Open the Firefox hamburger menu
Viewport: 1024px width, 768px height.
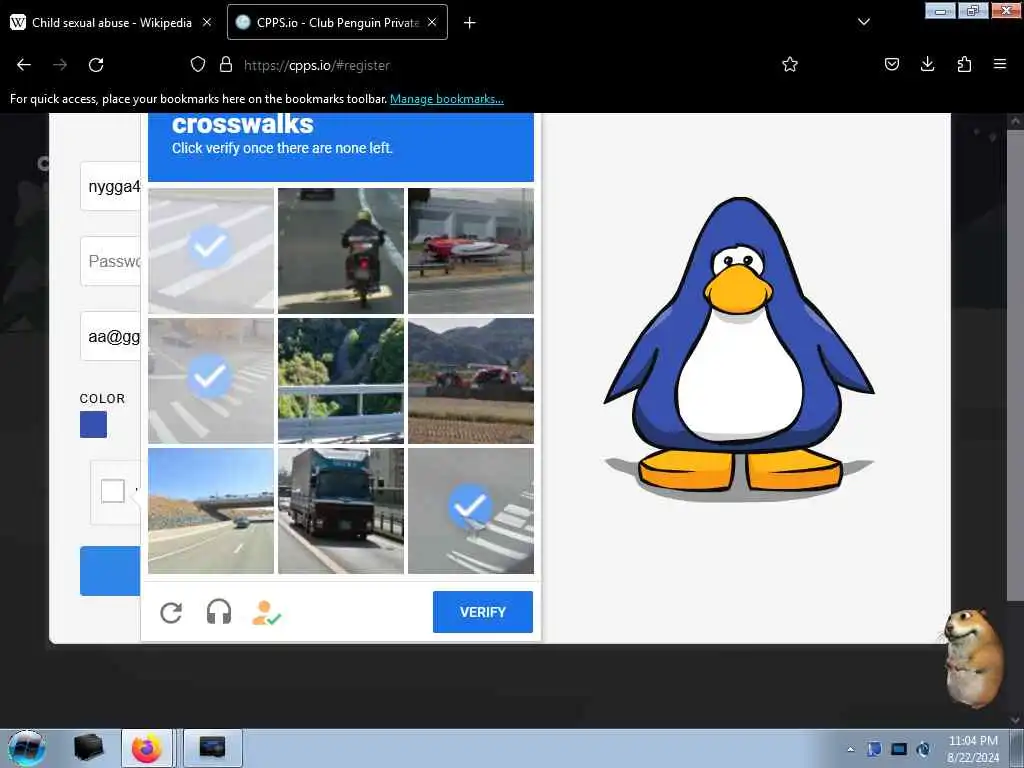1000,64
